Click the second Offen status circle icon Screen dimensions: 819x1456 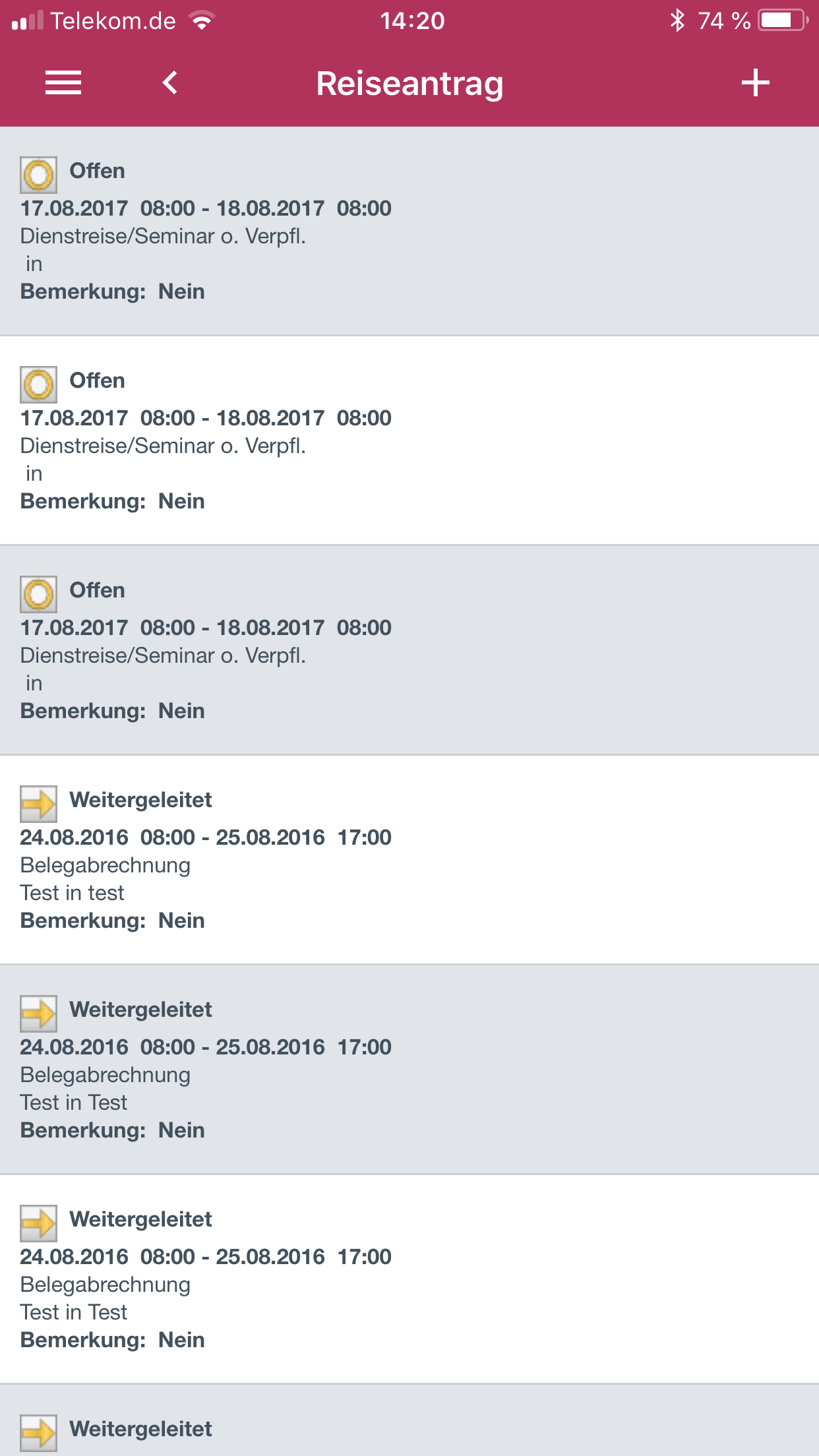(x=38, y=384)
